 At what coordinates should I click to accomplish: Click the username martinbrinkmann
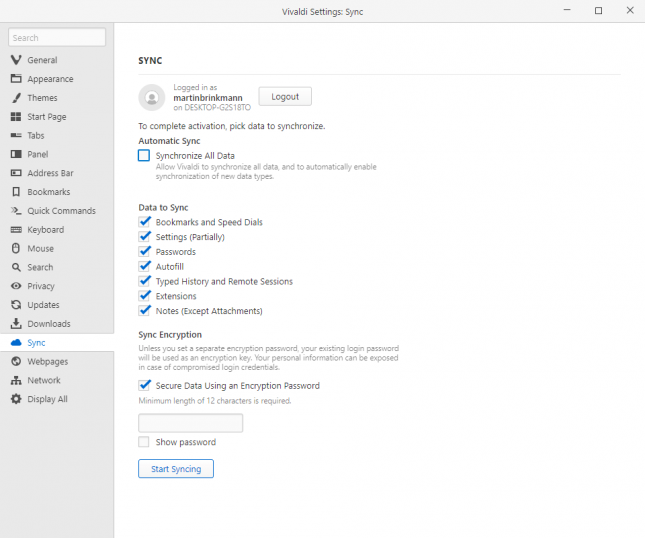click(208, 98)
